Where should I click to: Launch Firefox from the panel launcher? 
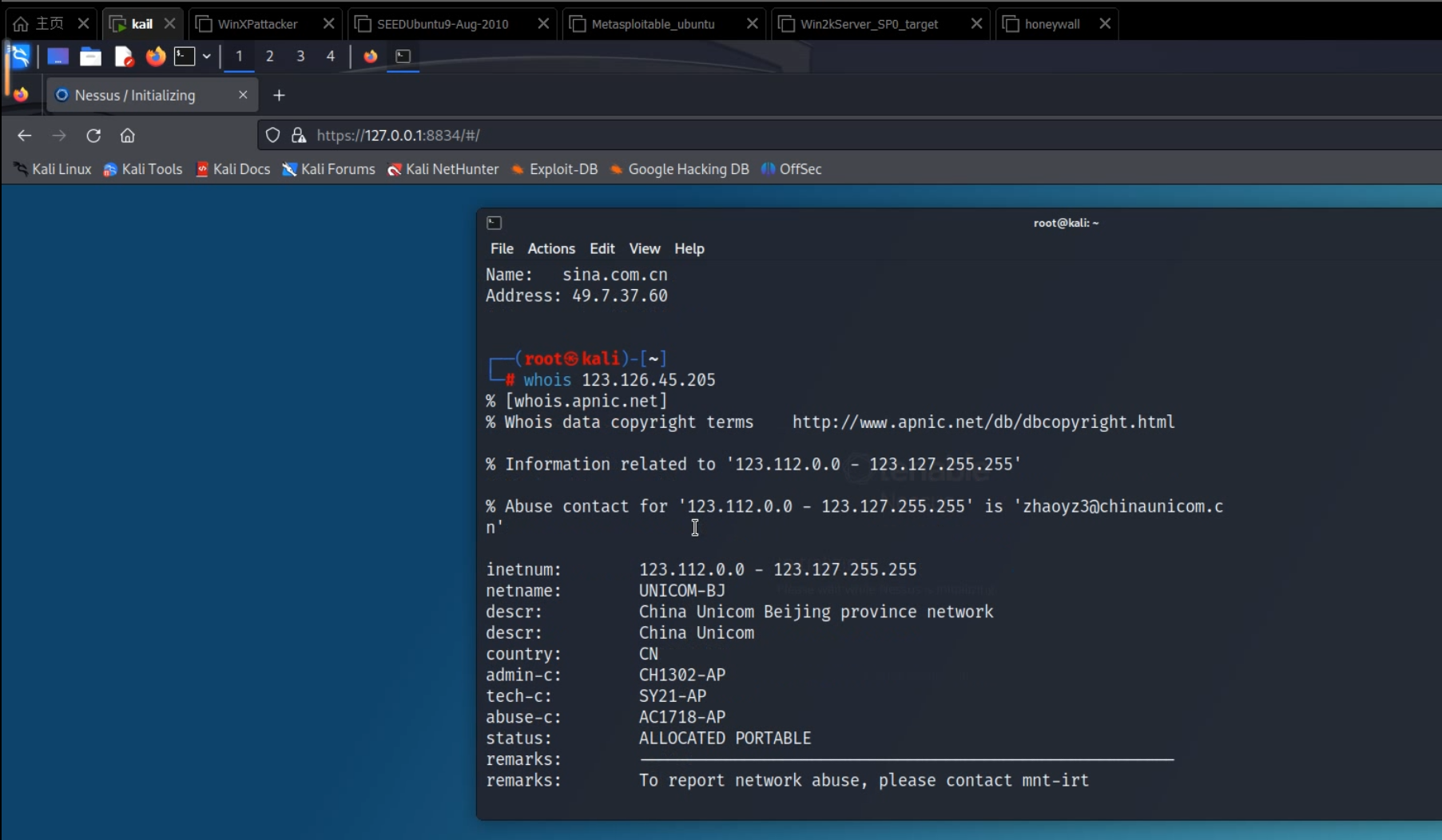click(155, 56)
